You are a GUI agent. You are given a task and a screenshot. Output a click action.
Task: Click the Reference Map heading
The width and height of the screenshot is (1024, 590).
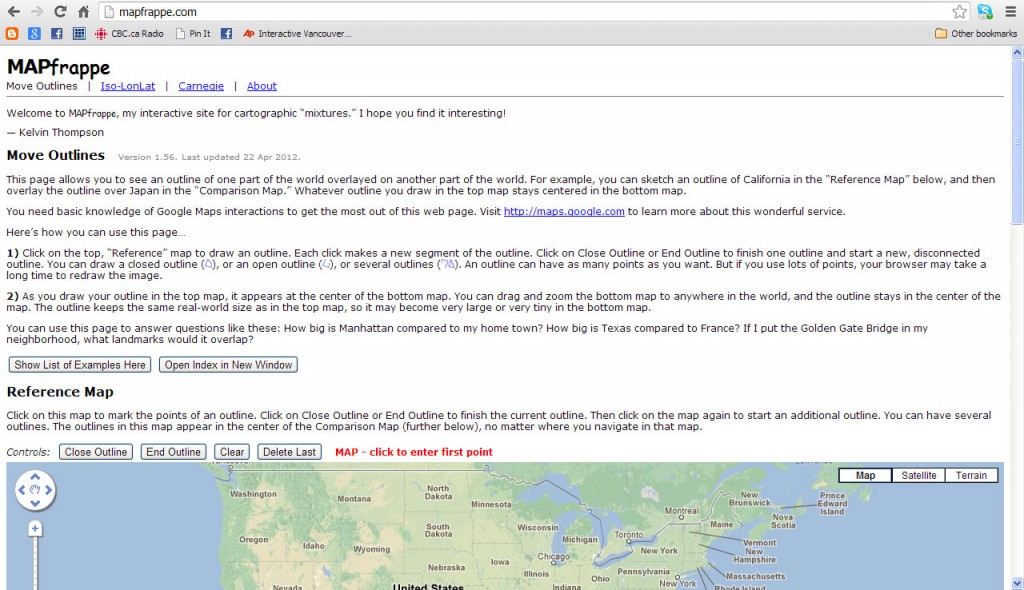tap(60, 392)
